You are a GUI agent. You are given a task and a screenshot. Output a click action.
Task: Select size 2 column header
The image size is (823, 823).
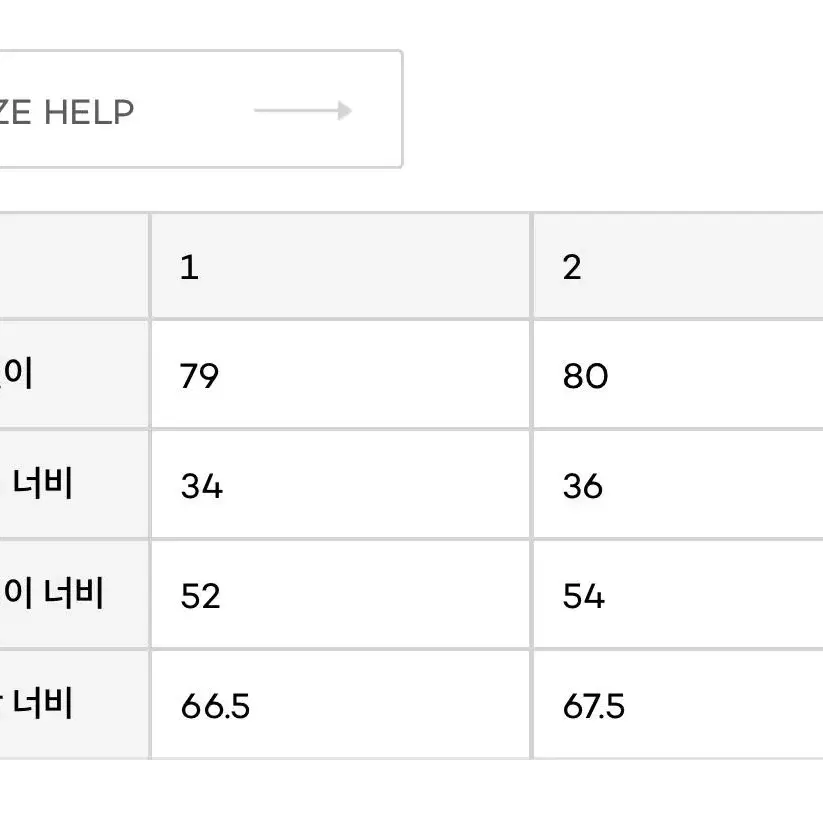point(678,266)
